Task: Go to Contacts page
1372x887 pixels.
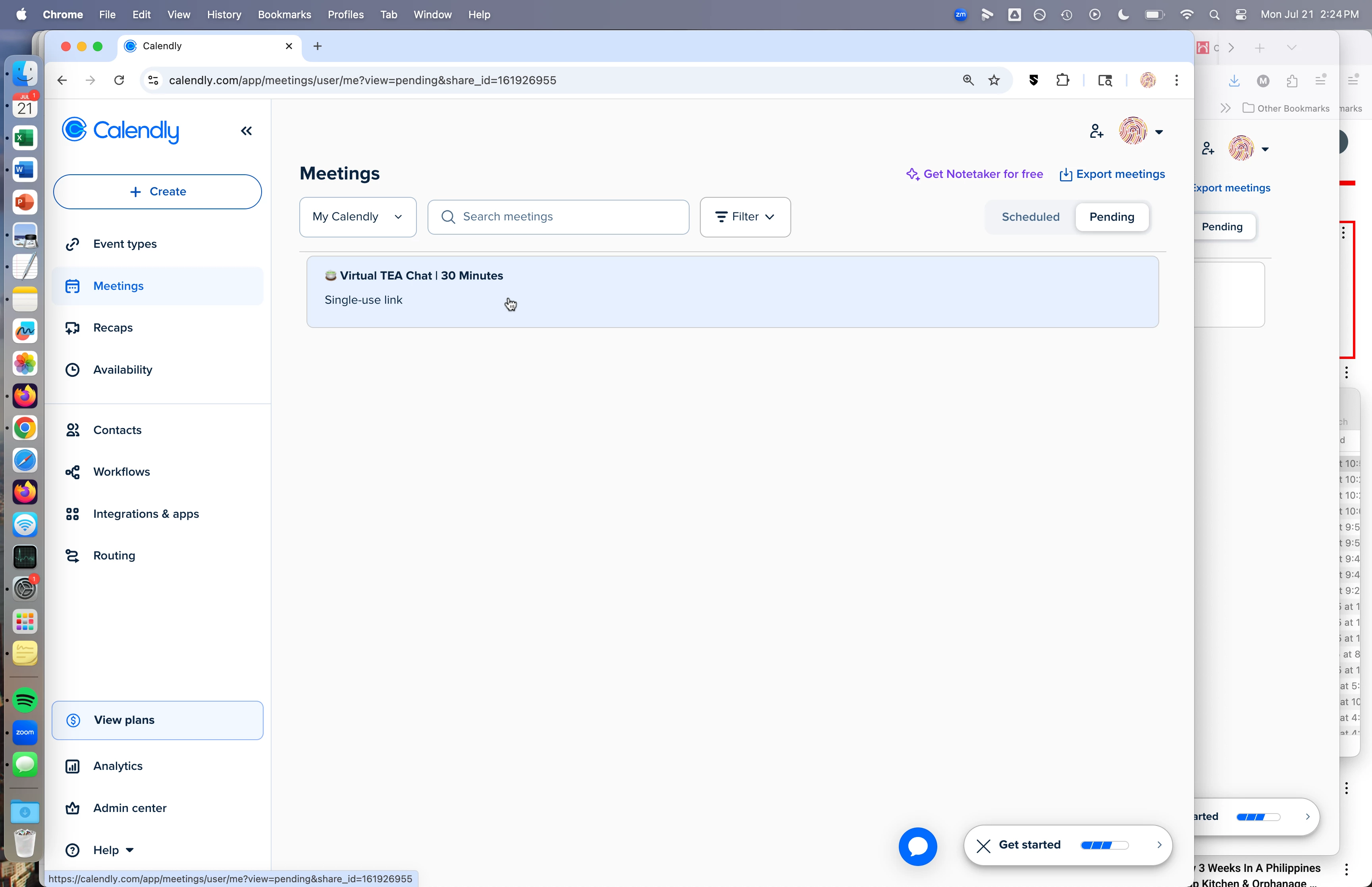Action: pos(157,430)
